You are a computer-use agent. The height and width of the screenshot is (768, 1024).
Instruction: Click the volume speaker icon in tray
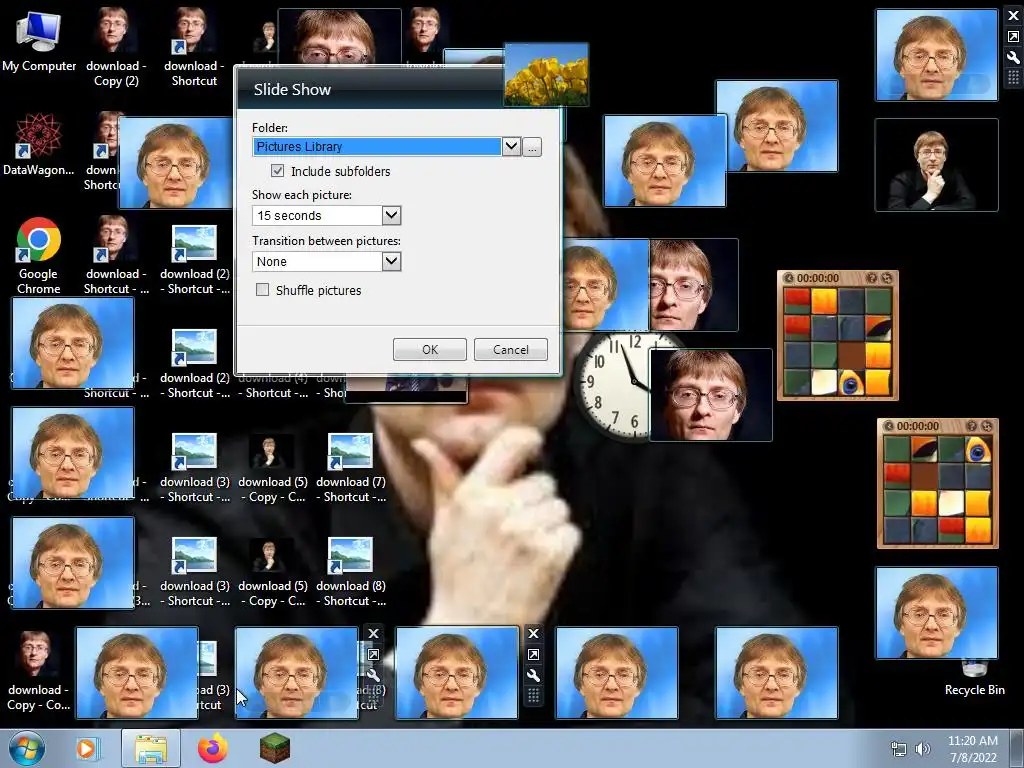pos(922,749)
